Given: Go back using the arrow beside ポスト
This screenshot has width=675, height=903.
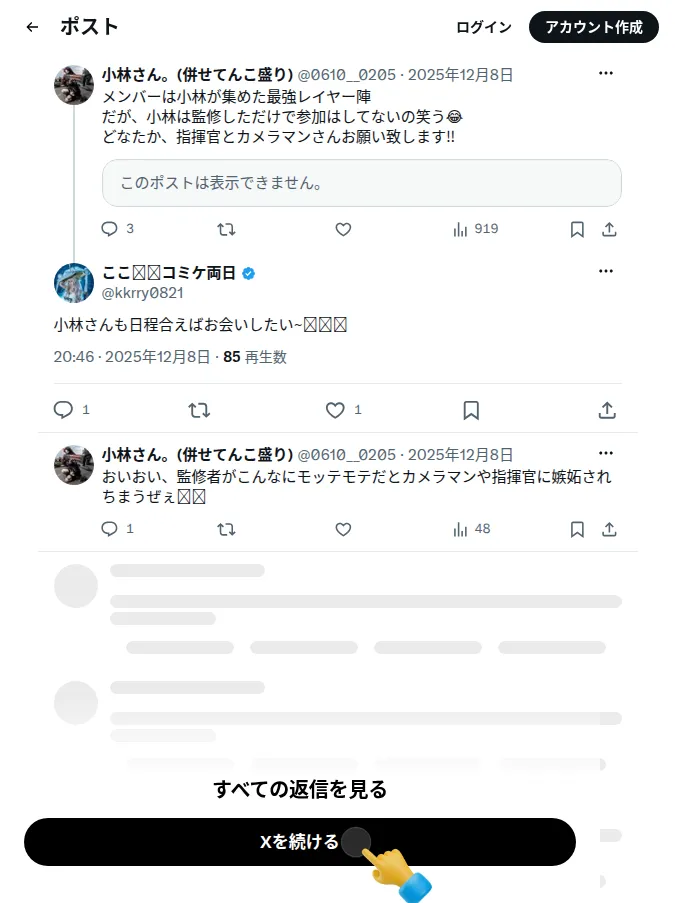Looking at the screenshot, I should (32, 27).
